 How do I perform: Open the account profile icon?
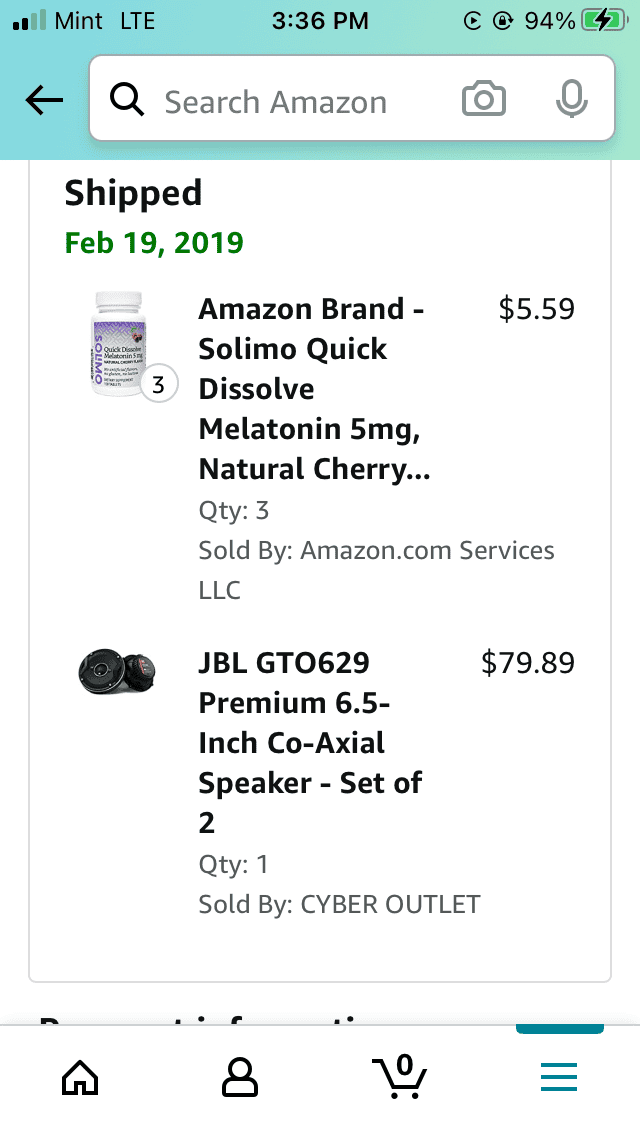(240, 1077)
